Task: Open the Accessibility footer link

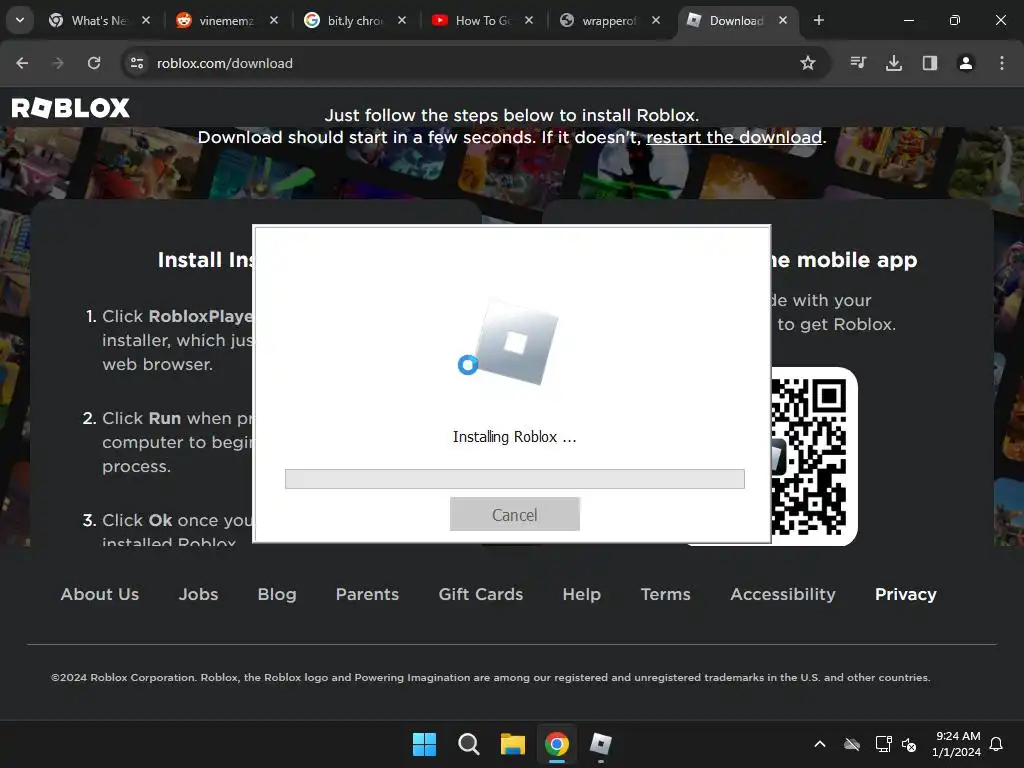Action: (782, 594)
